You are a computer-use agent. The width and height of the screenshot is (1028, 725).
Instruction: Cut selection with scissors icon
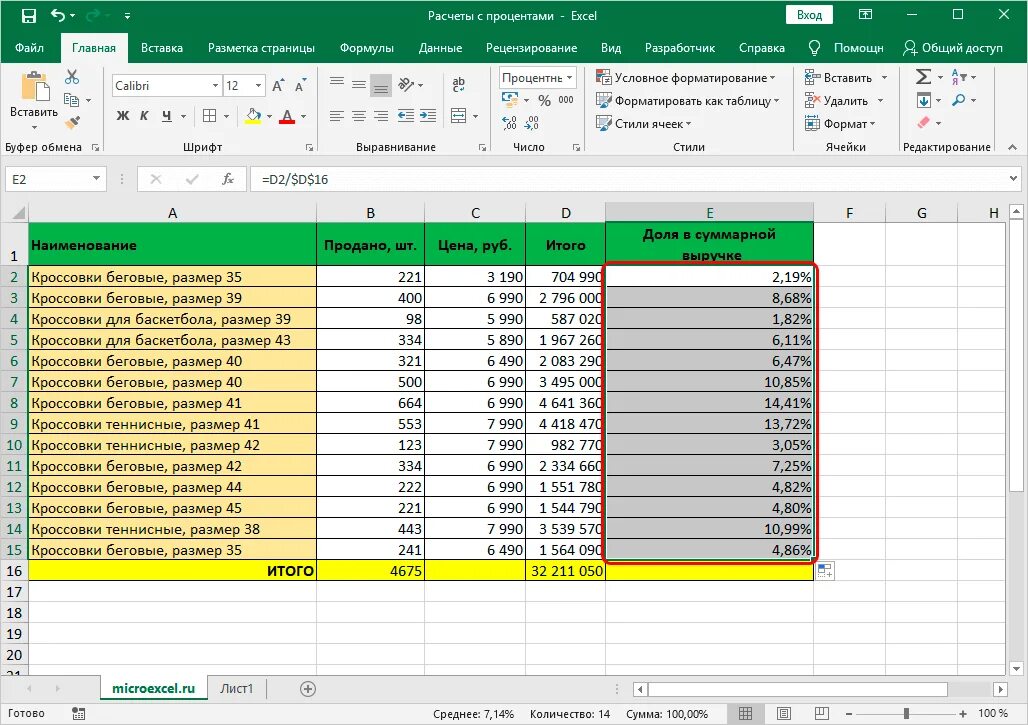tap(71, 77)
